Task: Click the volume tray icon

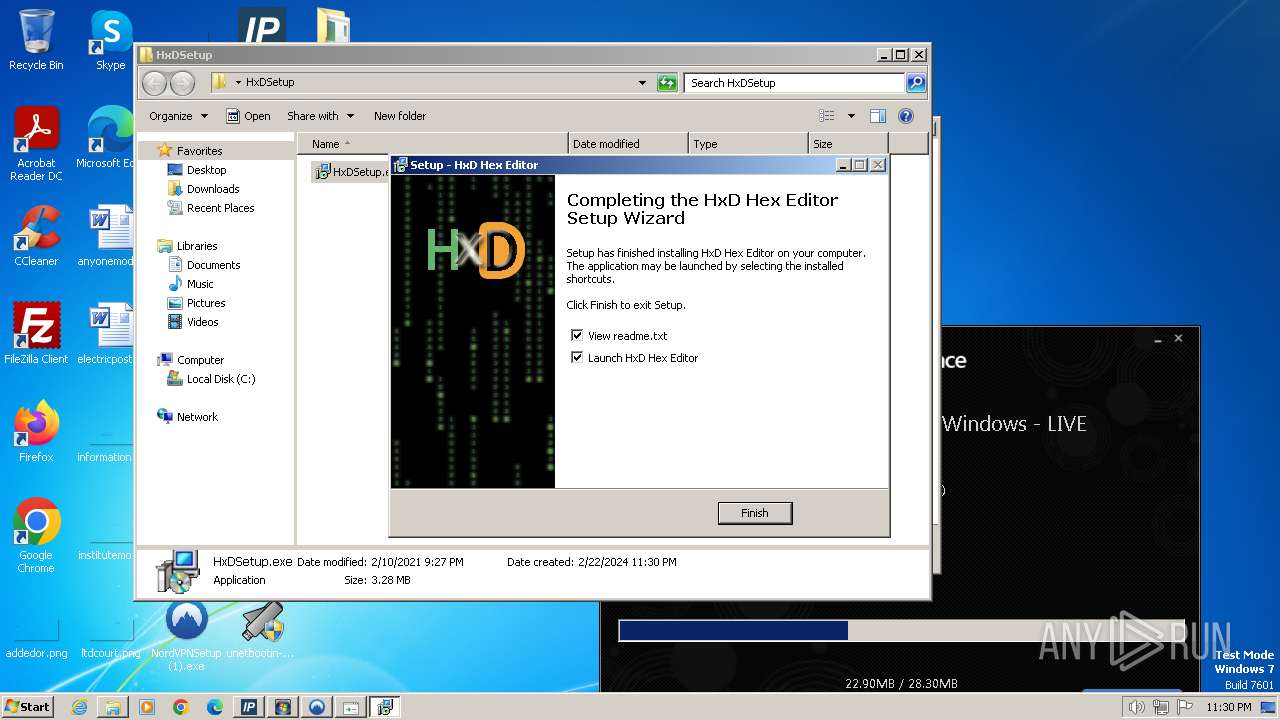Action: tap(1136, 707)
